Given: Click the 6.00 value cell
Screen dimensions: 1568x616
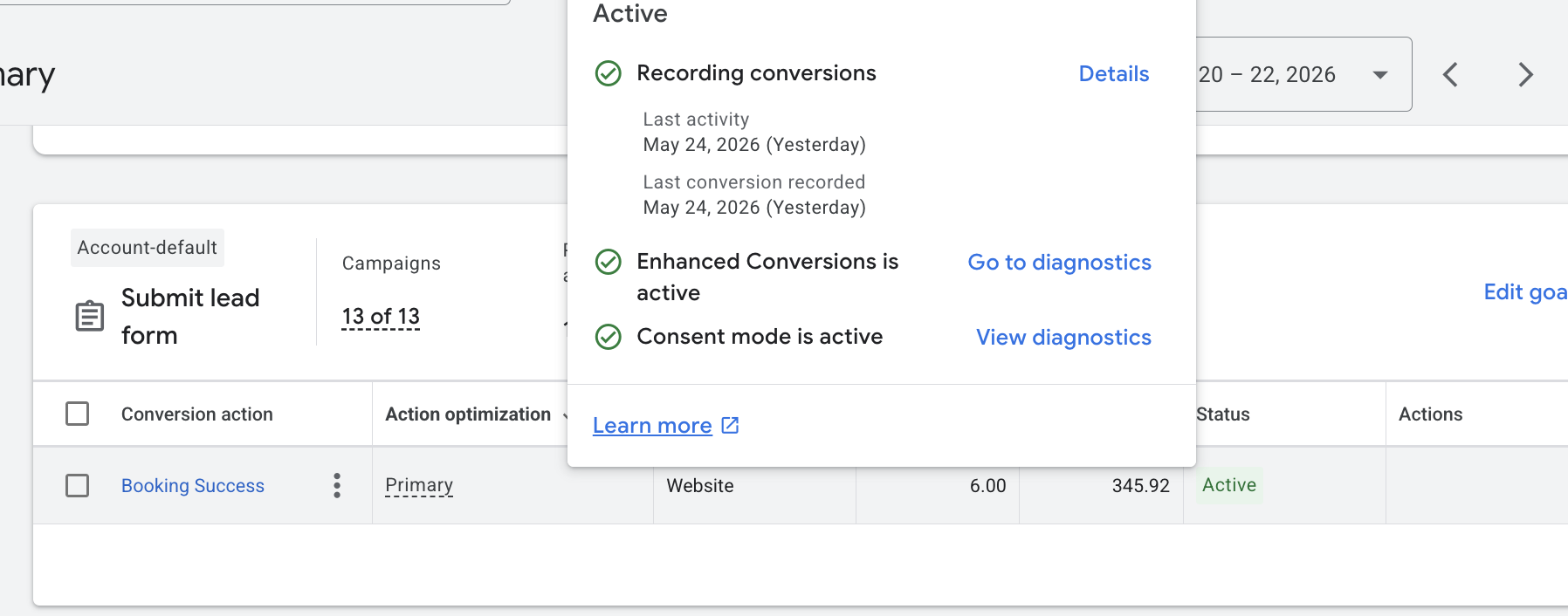Looking at the screenshot, I should pyautogui.click(x=987, y=486).
